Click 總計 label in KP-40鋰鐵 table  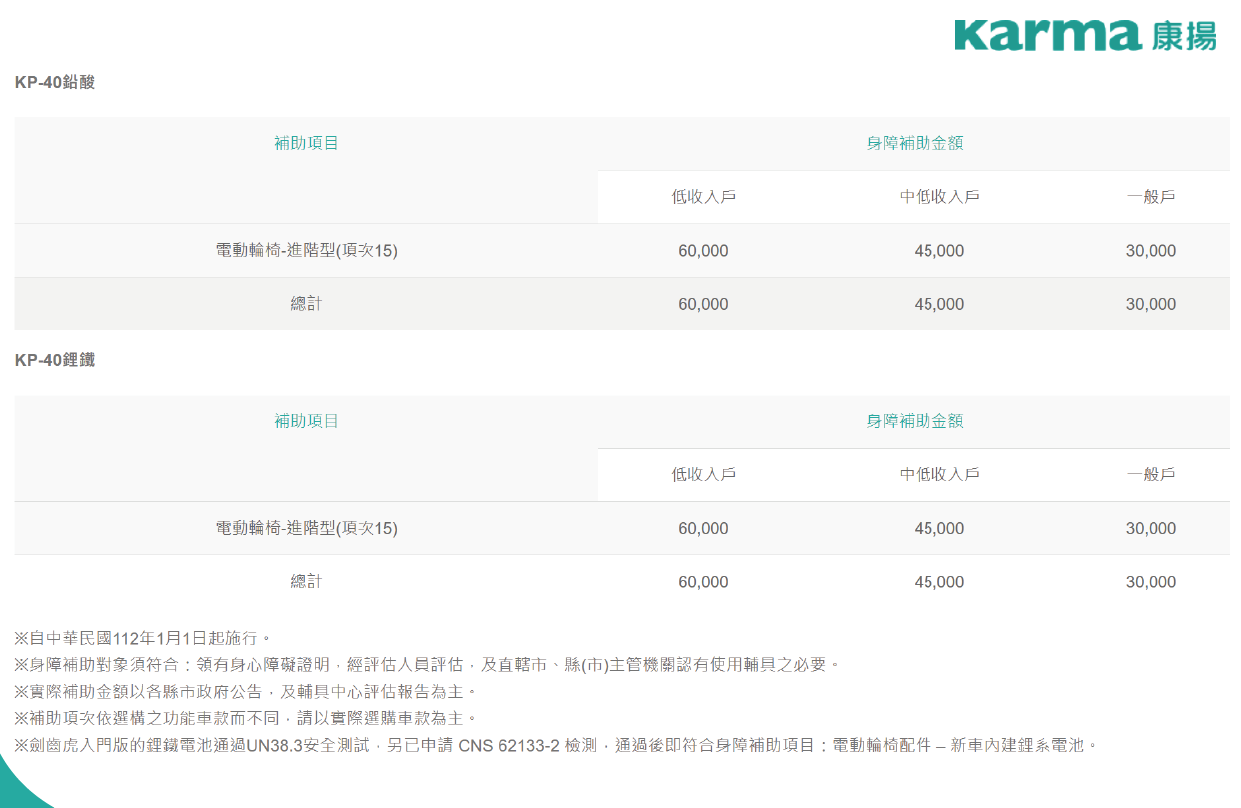pos(306,582)
